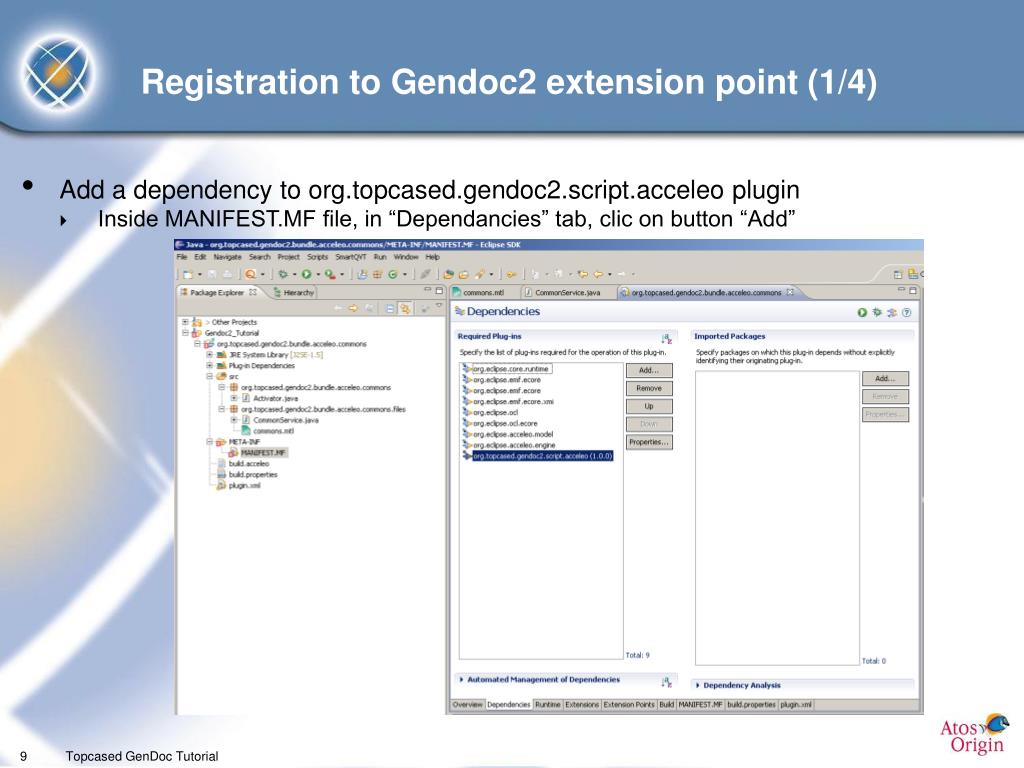Expand JRE System Library node
The image size is (1024, 768).
(210, 355)
